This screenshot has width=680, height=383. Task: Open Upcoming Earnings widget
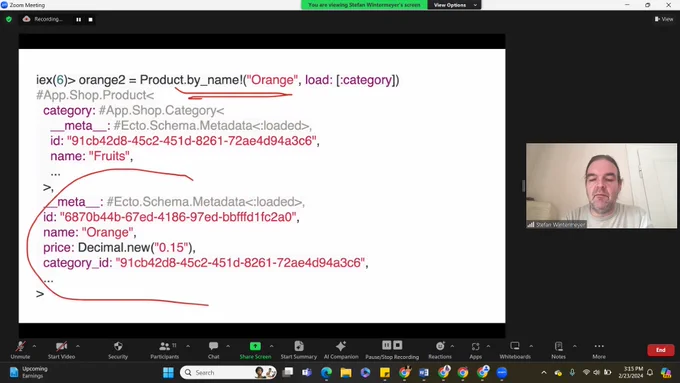coord(29,373)
